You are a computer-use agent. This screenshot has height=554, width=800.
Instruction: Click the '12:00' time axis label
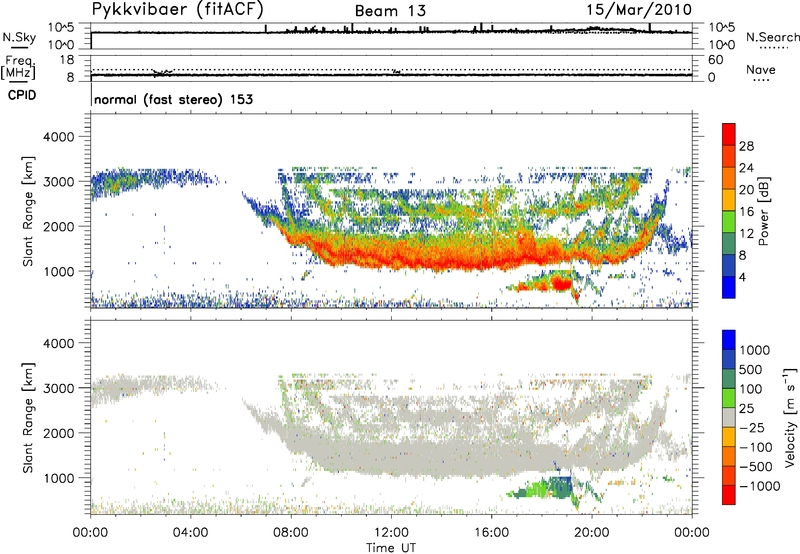391,532
